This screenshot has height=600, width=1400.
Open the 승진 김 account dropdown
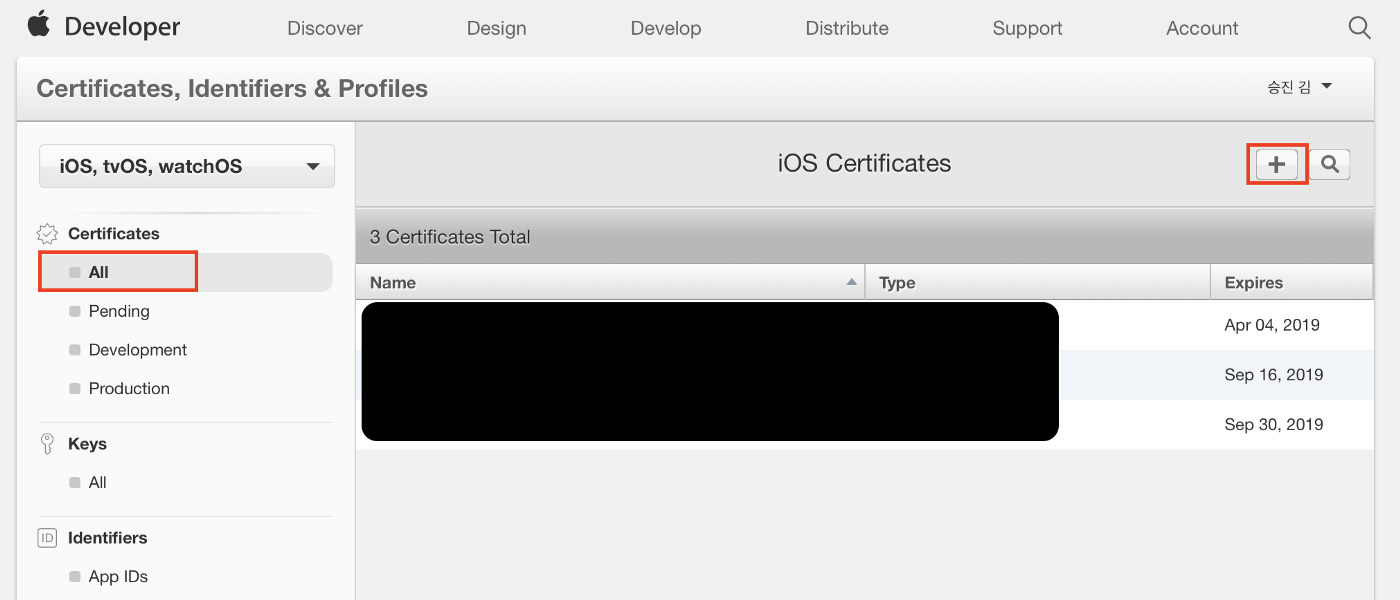pos(1299,87)
